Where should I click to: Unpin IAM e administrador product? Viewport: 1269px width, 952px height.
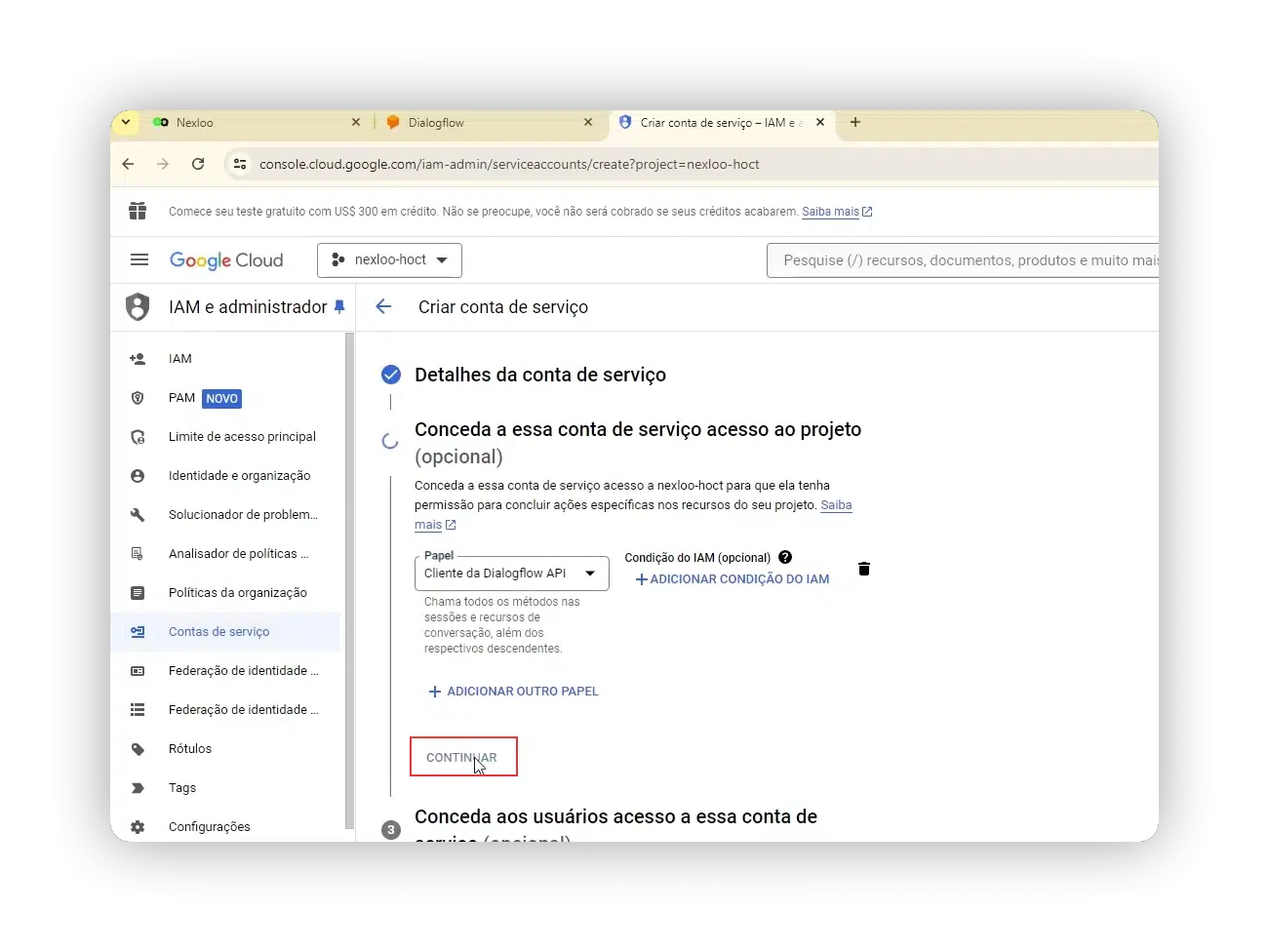click(x=339, y=307)
